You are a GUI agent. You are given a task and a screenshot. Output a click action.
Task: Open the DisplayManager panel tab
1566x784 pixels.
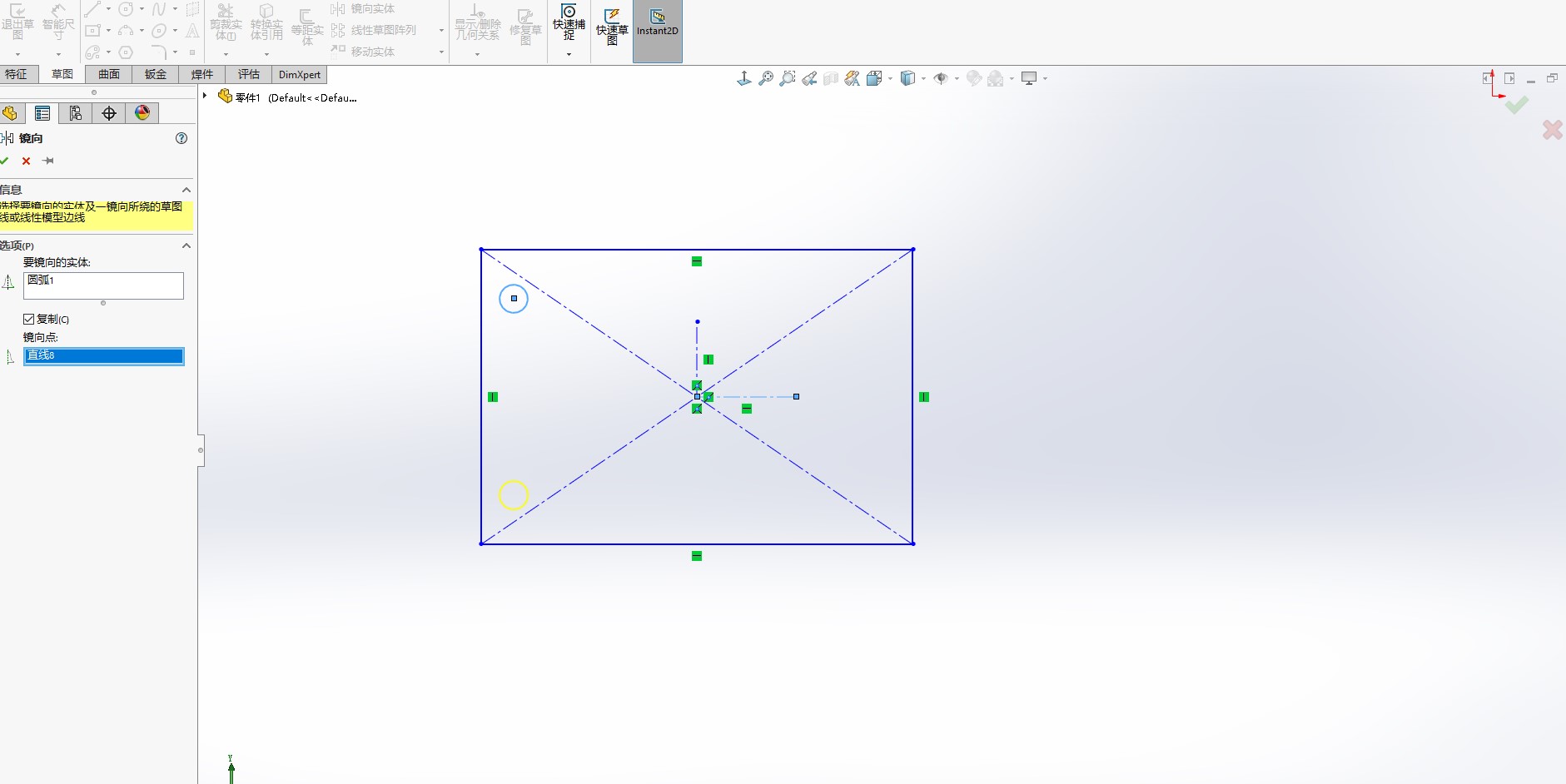[x=142, y=113]
